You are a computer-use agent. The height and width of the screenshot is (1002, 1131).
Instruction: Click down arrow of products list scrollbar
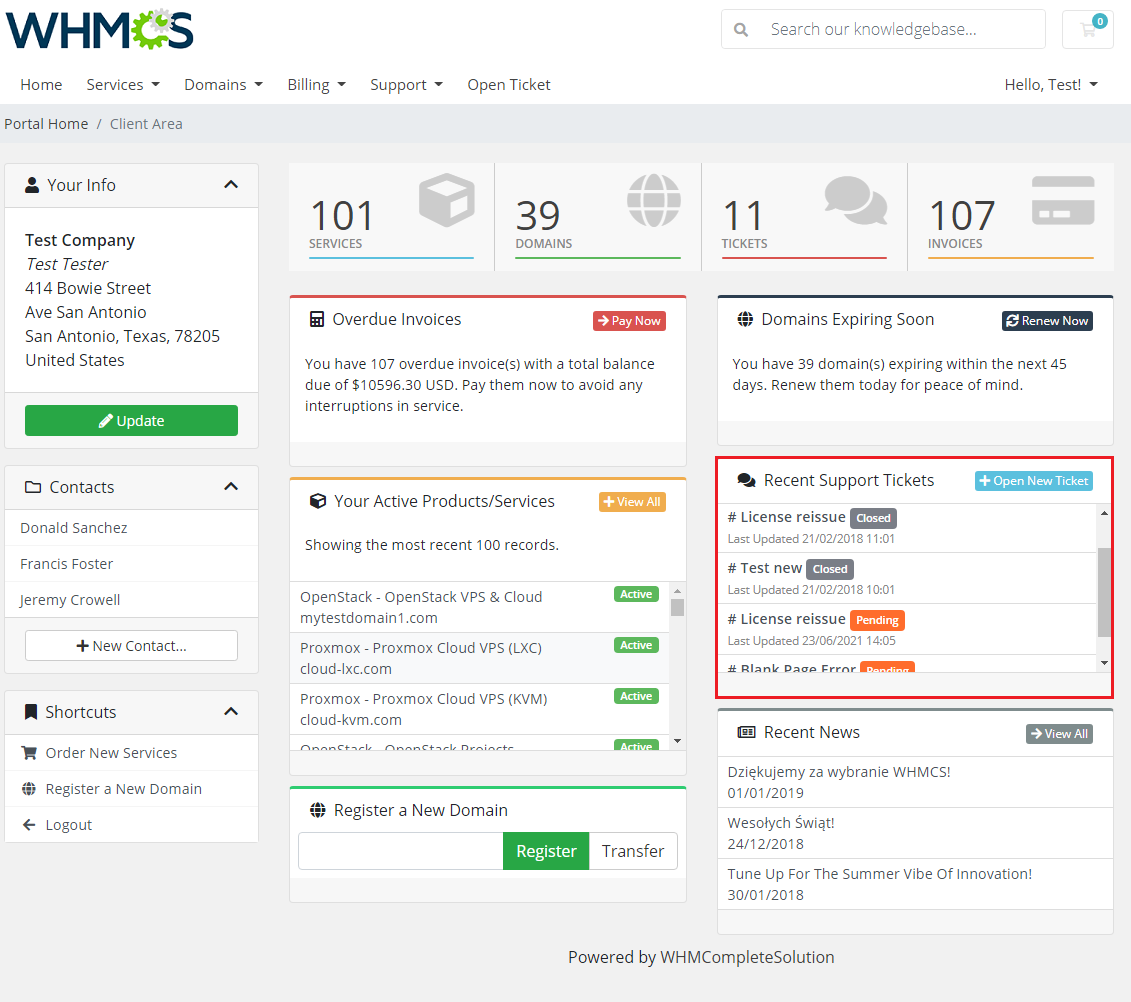pos(677,741)
